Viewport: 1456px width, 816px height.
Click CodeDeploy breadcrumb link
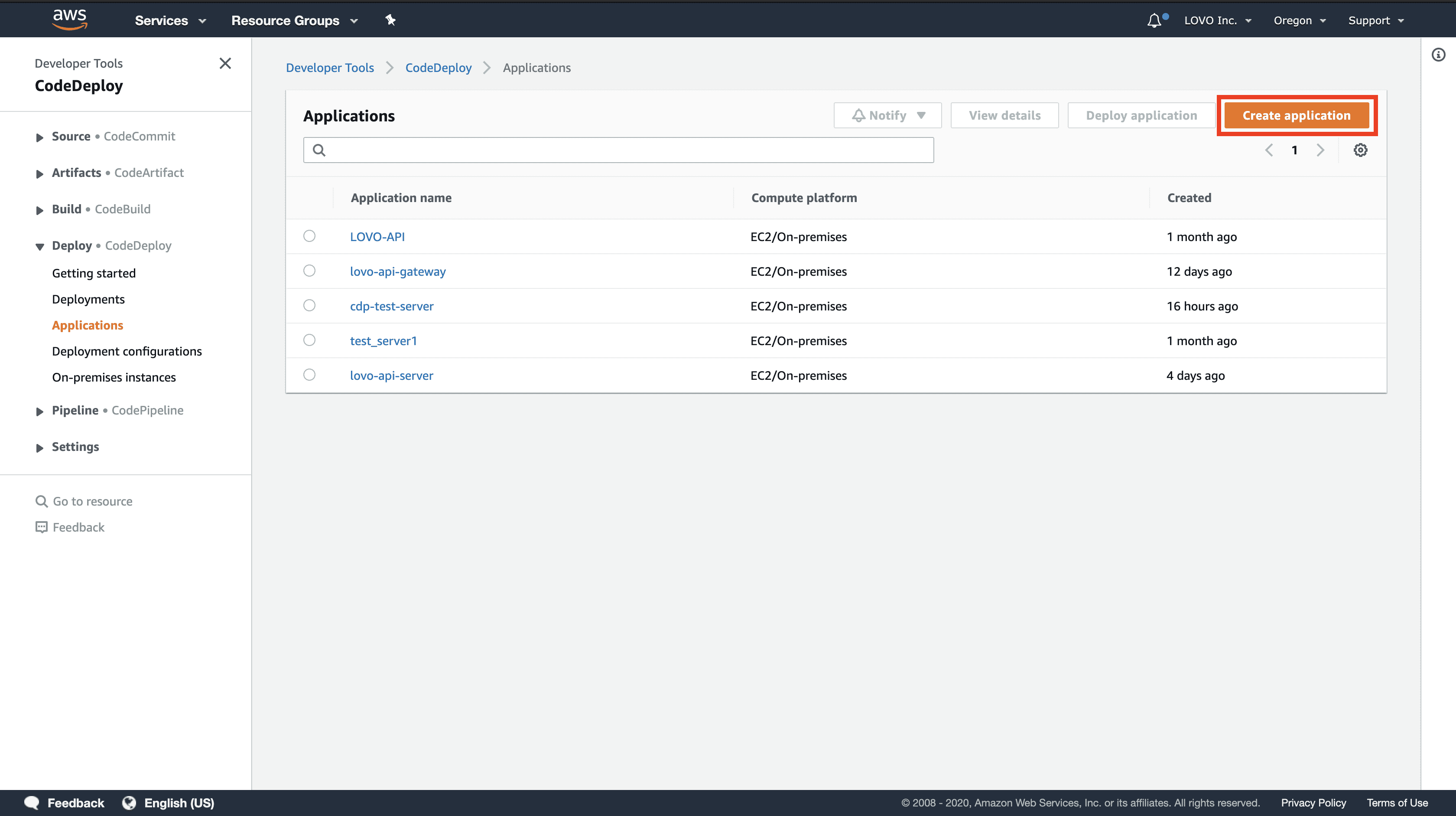438,68
